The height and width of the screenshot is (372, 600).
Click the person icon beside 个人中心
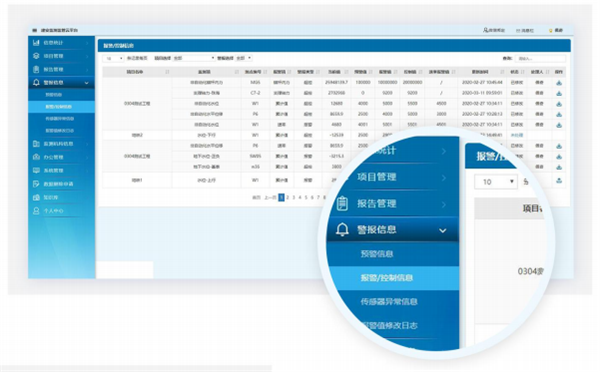pyautogui.click(x=36, y=211)
